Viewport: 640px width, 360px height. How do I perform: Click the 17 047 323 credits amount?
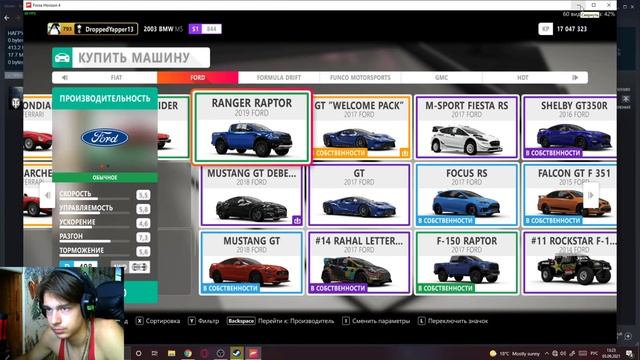coord(572,29)
